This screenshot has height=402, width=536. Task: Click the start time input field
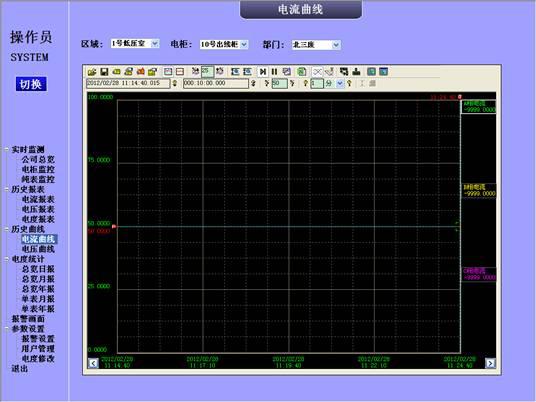pyautogui.click(x=128, y=83)
